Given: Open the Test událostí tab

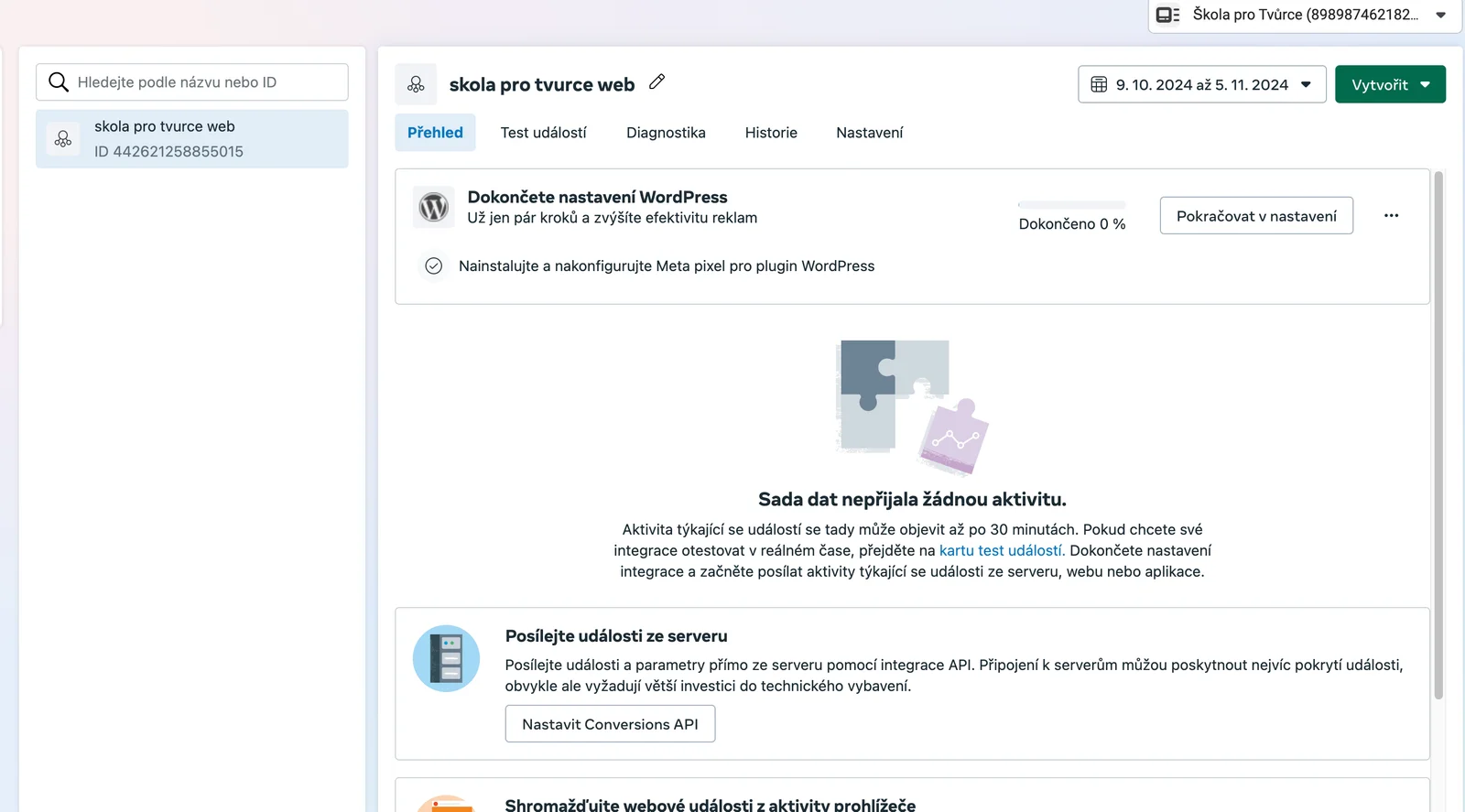Looking at the screenshot, I should coord(543,133).
